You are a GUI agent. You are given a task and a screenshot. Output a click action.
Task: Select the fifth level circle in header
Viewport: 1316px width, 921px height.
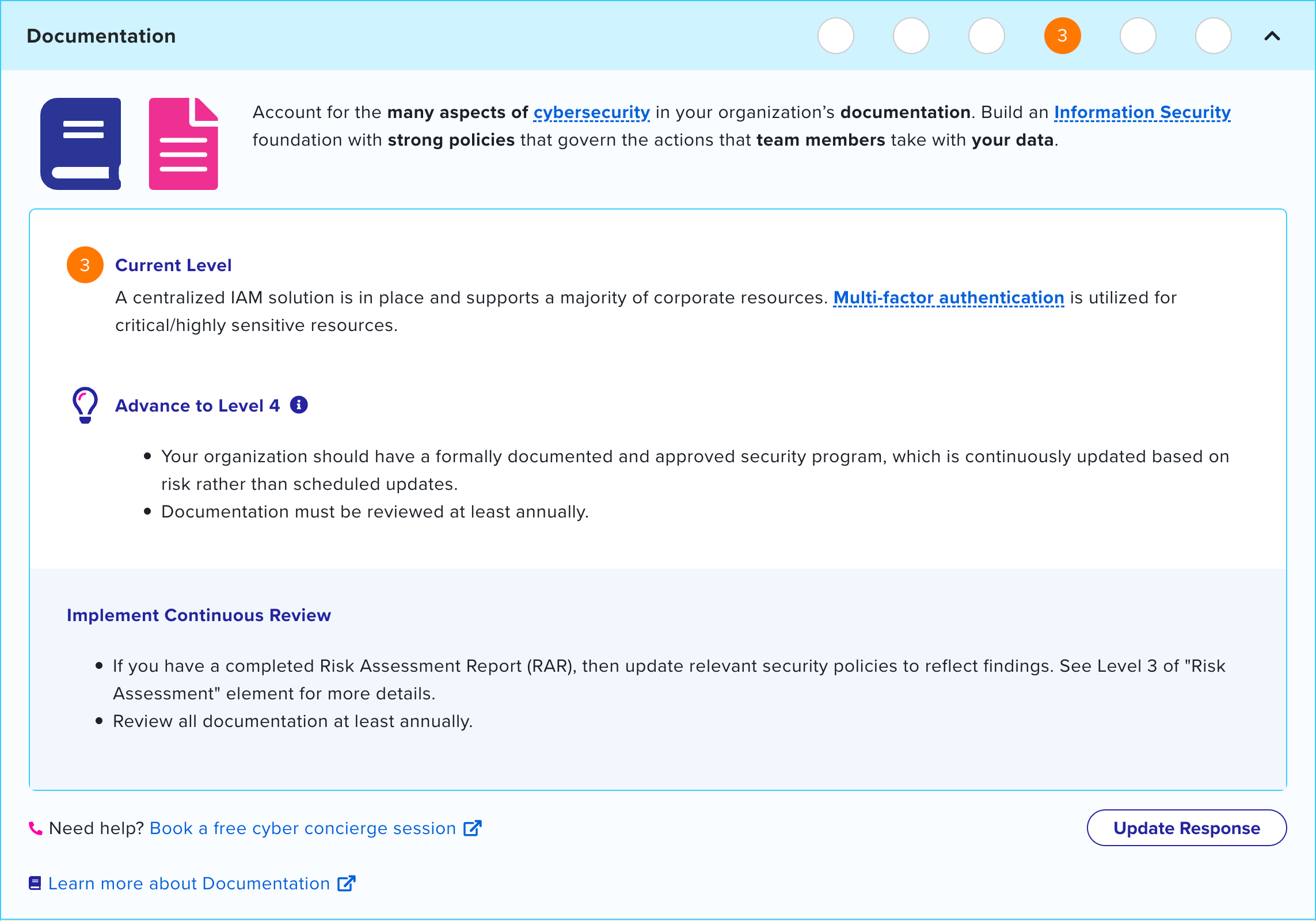[1138, 36]
